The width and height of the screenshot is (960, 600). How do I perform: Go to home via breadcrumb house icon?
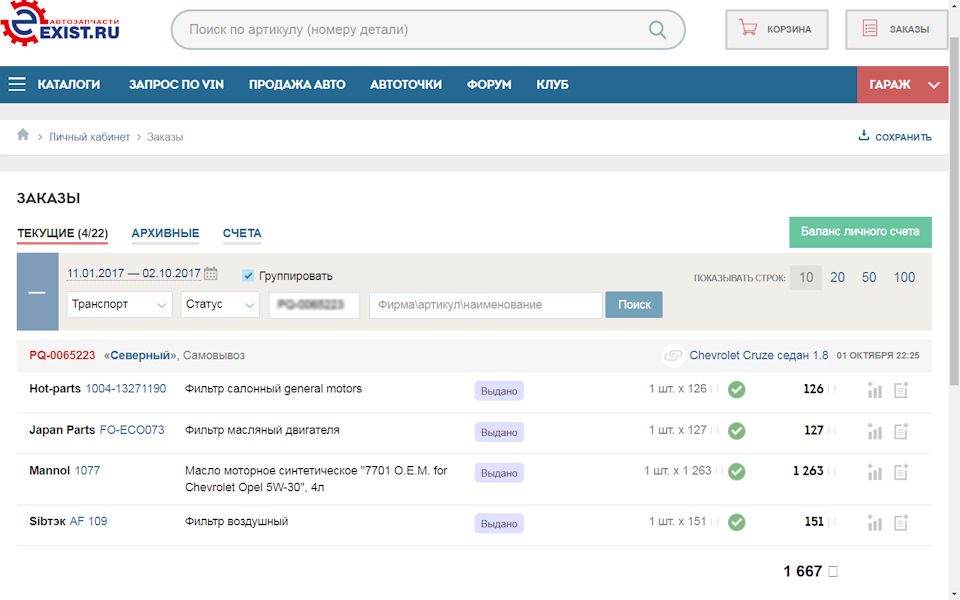click(23, 135)
